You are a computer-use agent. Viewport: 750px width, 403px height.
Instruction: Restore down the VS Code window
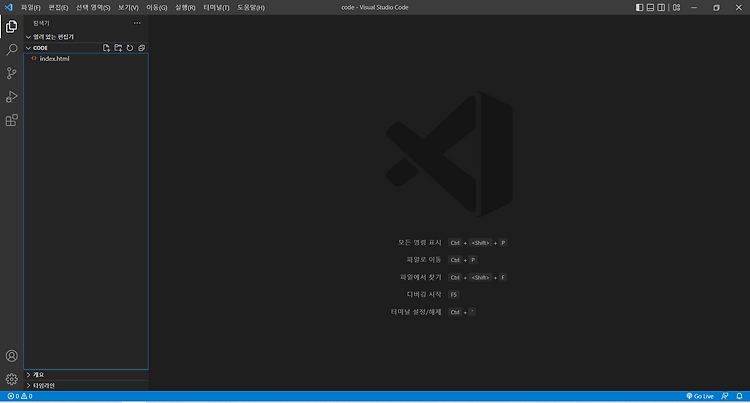coord(716,8)
